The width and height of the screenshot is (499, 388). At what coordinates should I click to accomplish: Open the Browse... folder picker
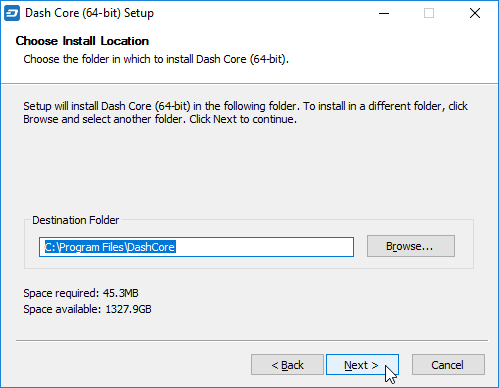click(411, 246)
